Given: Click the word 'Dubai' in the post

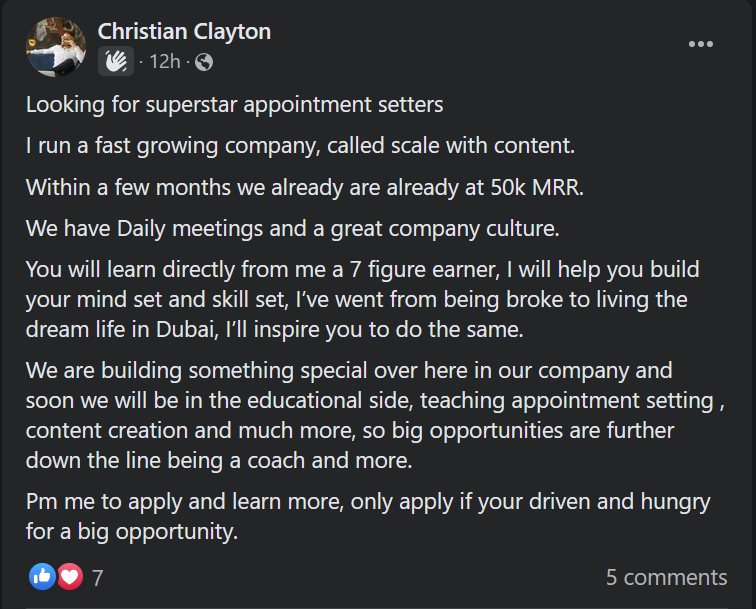Looking at the screenshot, I should (x=187, y=330).
